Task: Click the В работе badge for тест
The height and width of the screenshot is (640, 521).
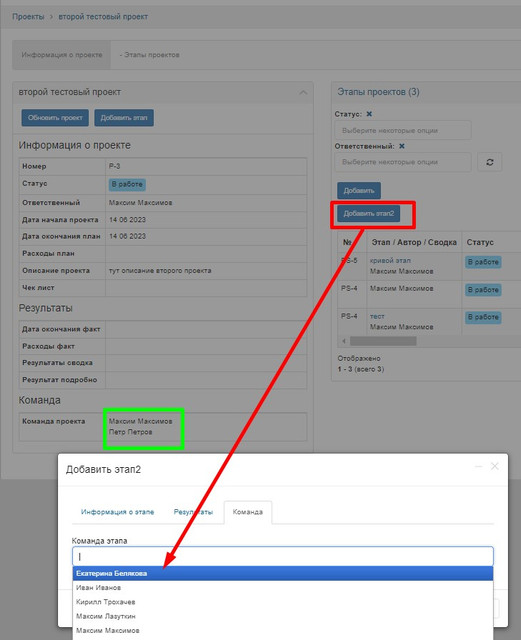Action: click(483, 317)
